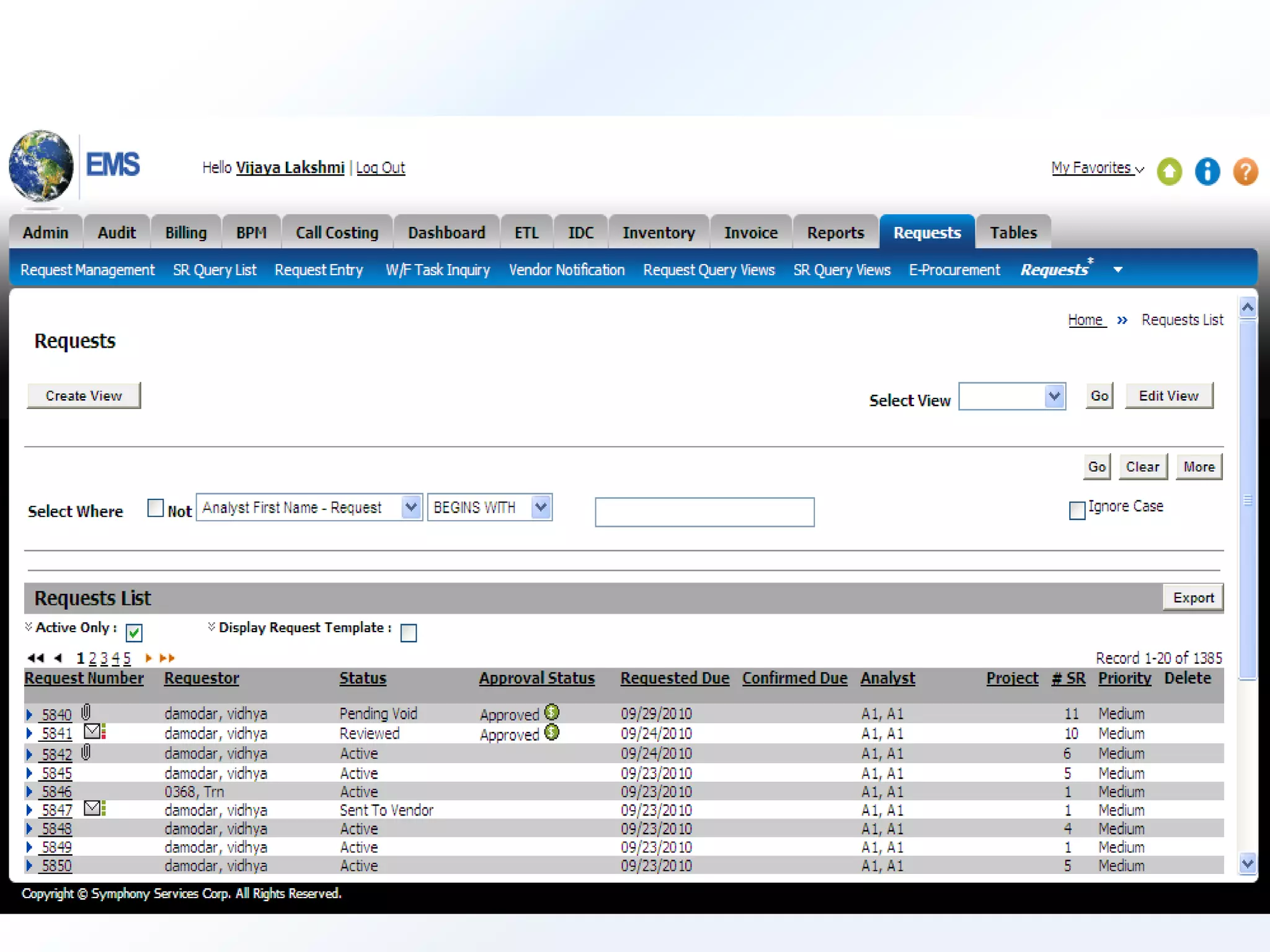Uncheck the Active Only checkbox
The height and width of the screenshot is (952, 1270).
134,633
